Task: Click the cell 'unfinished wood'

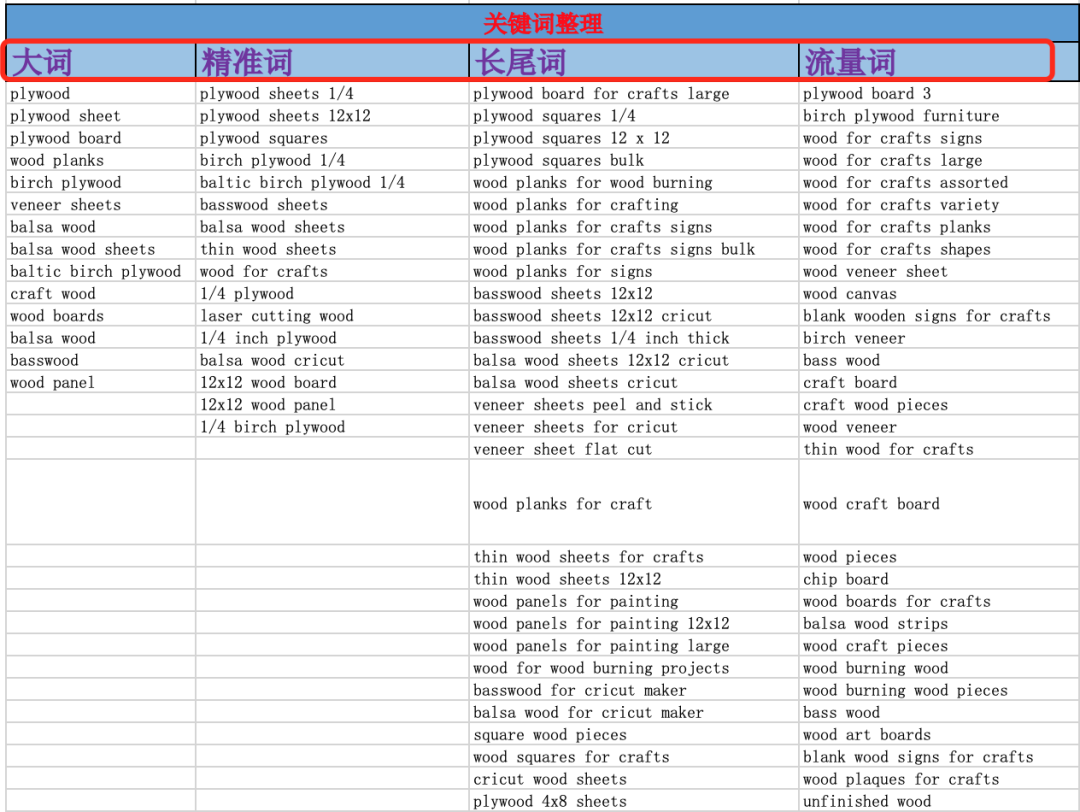Action: point(939,802)
